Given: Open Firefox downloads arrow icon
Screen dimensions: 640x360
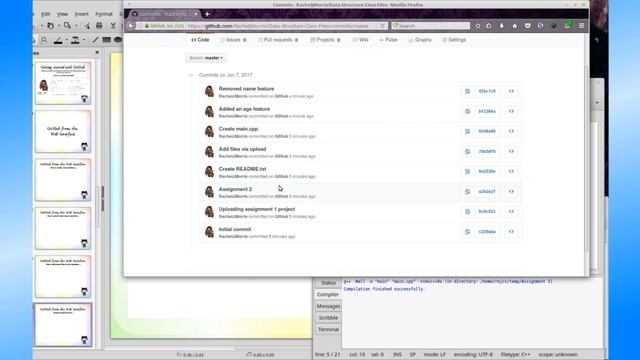Looking at the screenshot, I should (502, 26).
